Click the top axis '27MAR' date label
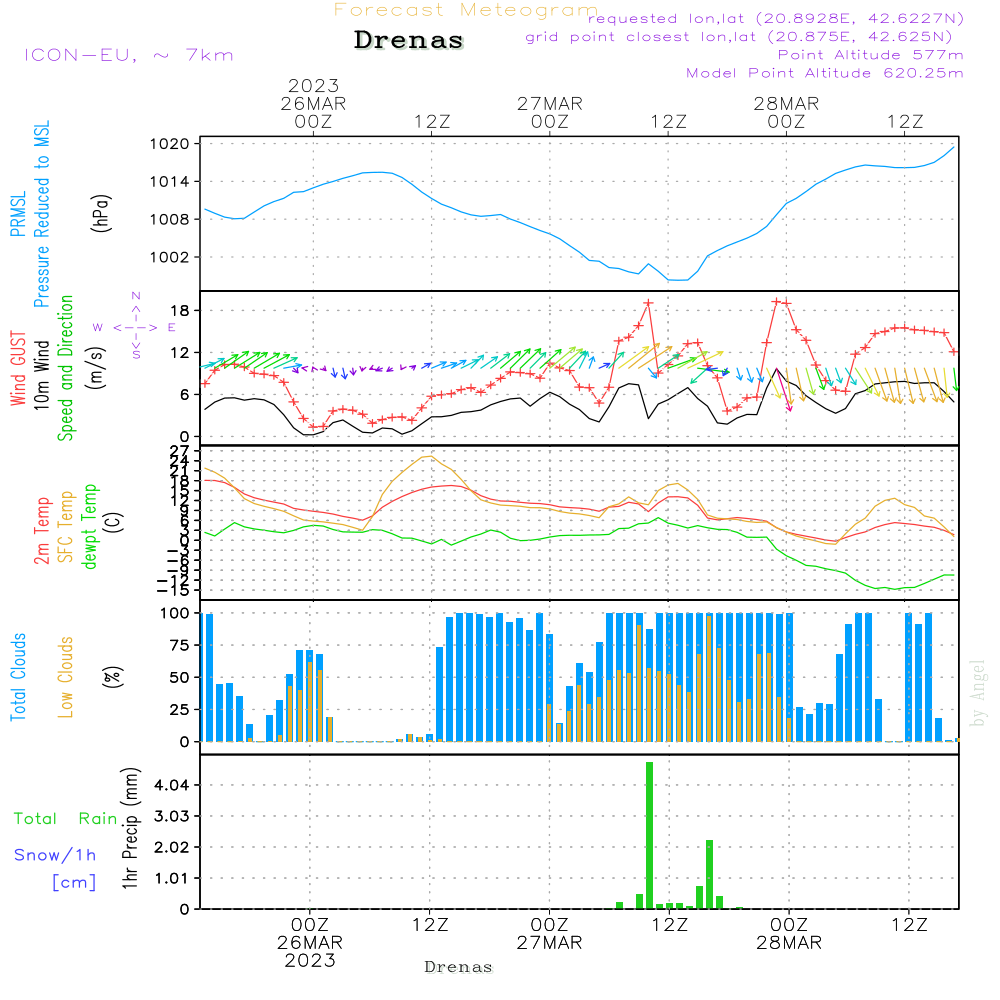Image resolution: width=1000 pixels, height=1000 pixels. pos(550,104)
